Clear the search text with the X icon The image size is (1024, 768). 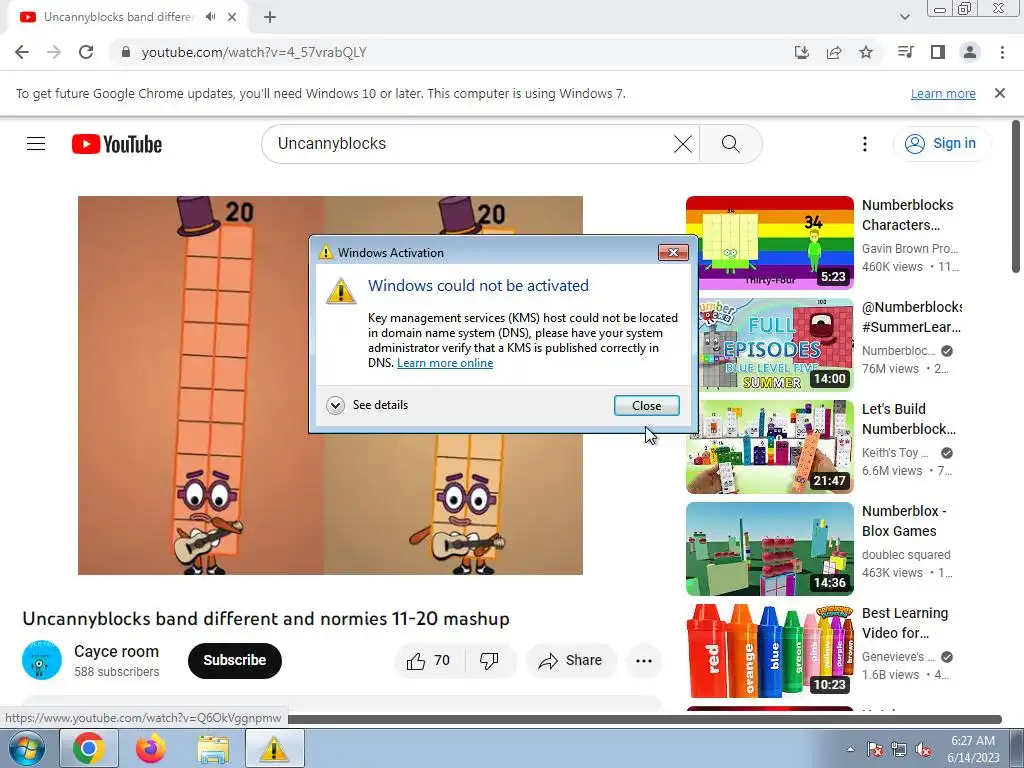(682, 144)
